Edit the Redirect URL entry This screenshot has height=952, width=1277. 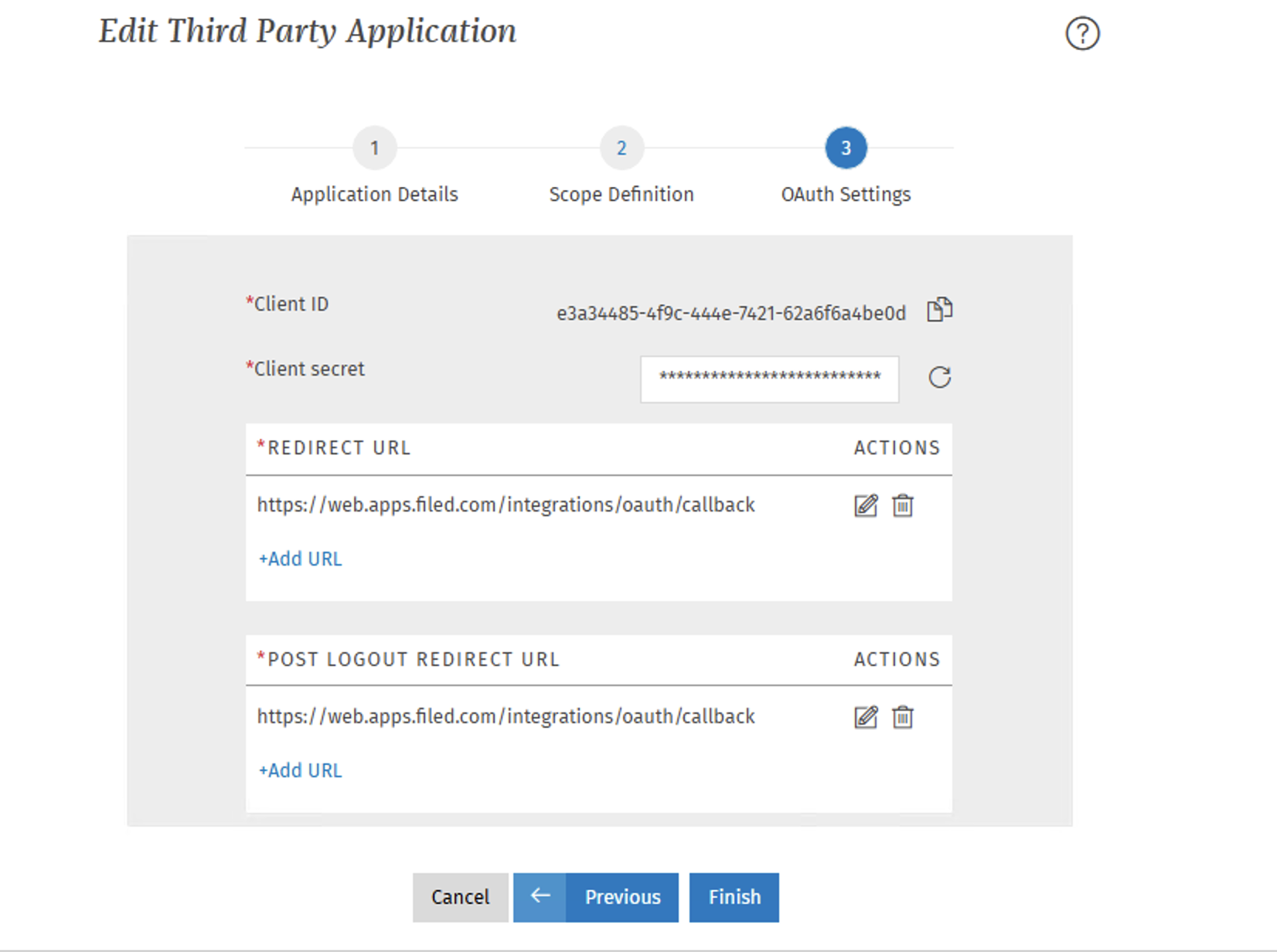click(x=866, y=505)
